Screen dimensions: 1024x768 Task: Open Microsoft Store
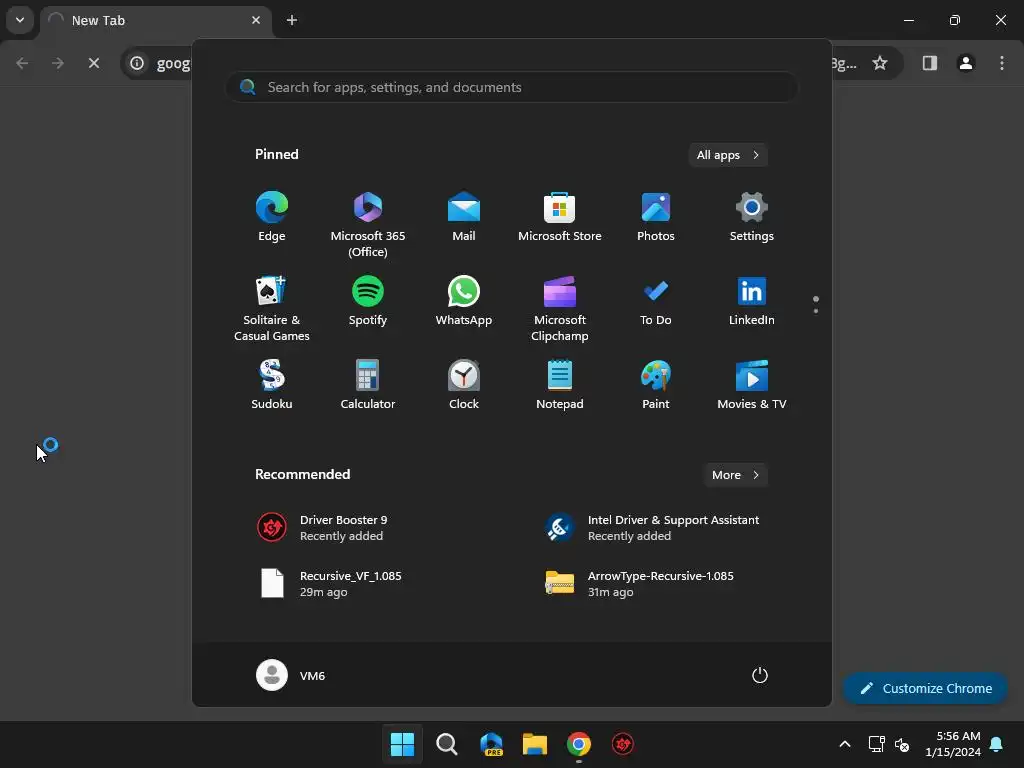(560, 217)
